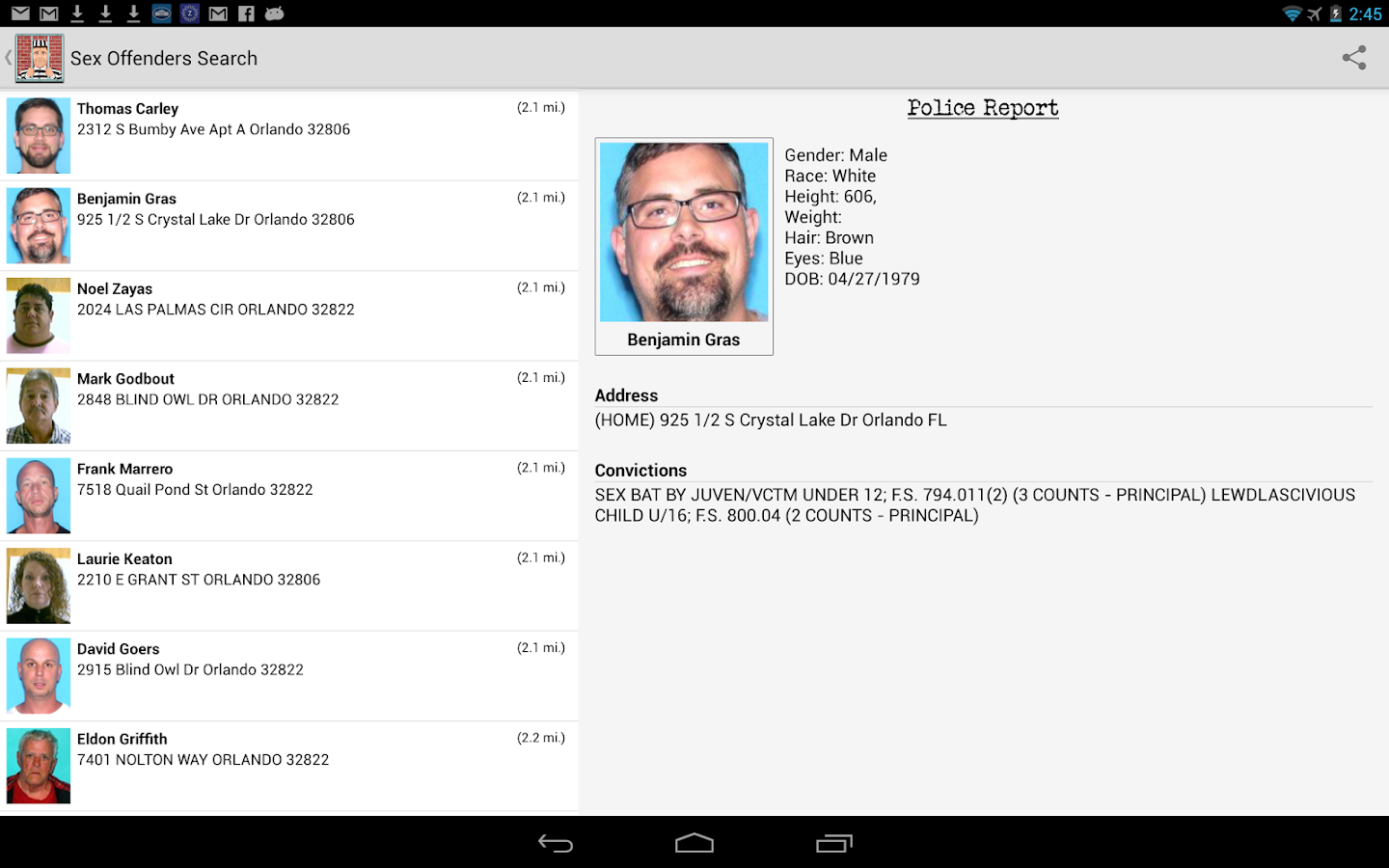The image size is (1389, 868).
Task: Select the David Goers name
Action: (118, 649)
